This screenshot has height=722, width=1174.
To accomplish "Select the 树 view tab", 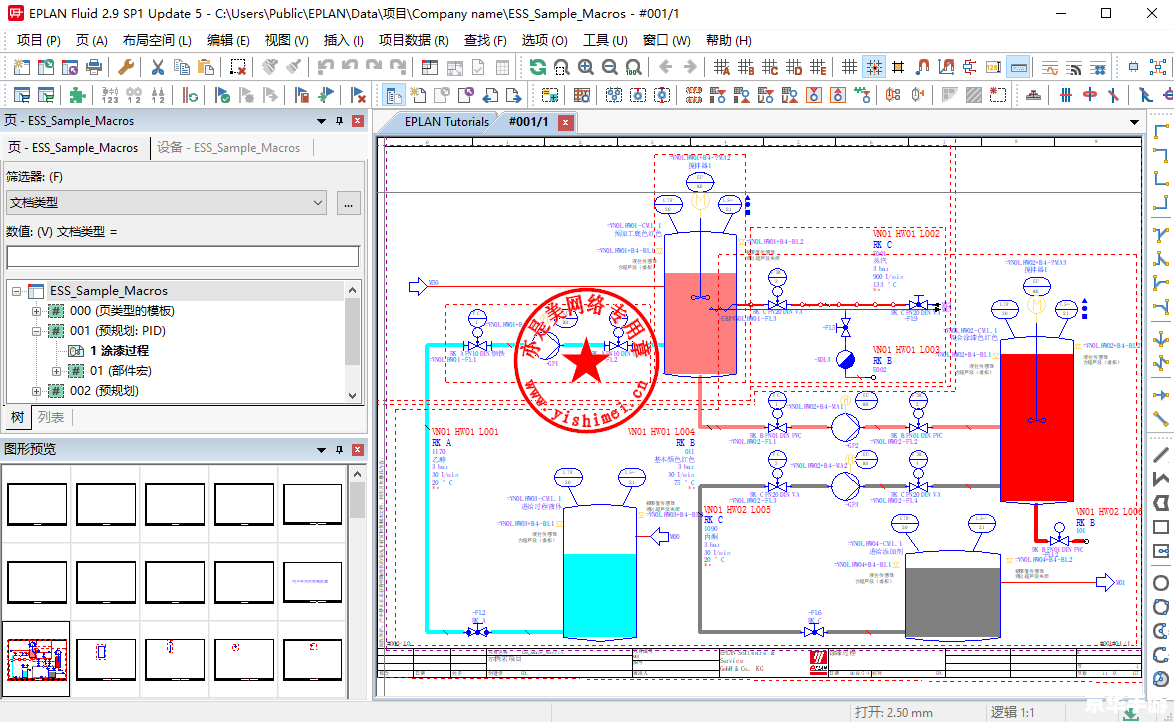I will (x=17, y=417).
